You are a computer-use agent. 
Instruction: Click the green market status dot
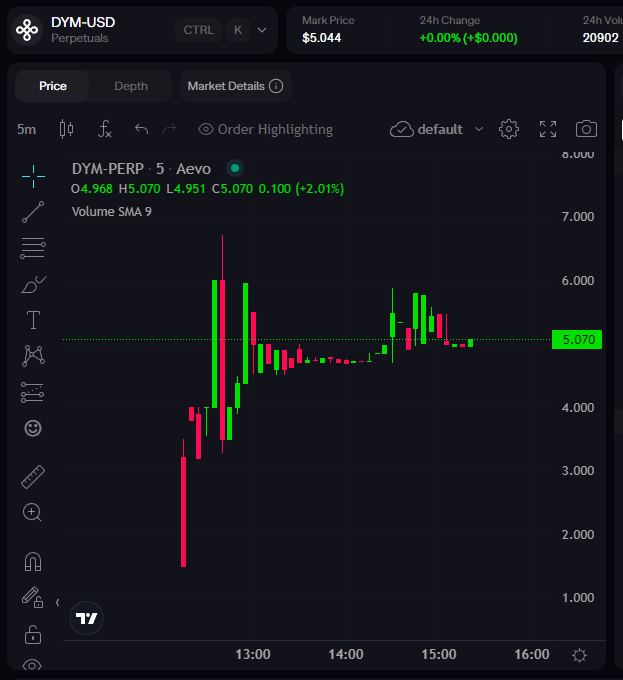point(235,168)
